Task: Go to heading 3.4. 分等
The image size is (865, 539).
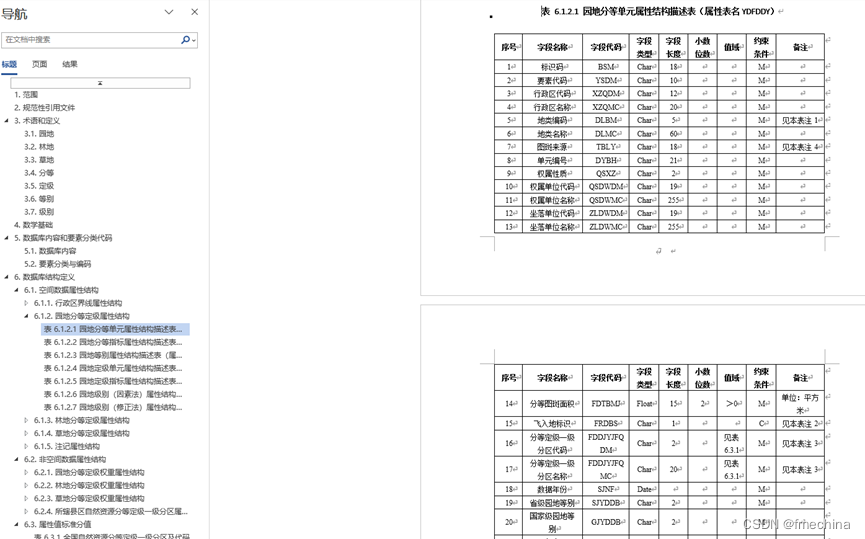Action: tap(39, 173)
